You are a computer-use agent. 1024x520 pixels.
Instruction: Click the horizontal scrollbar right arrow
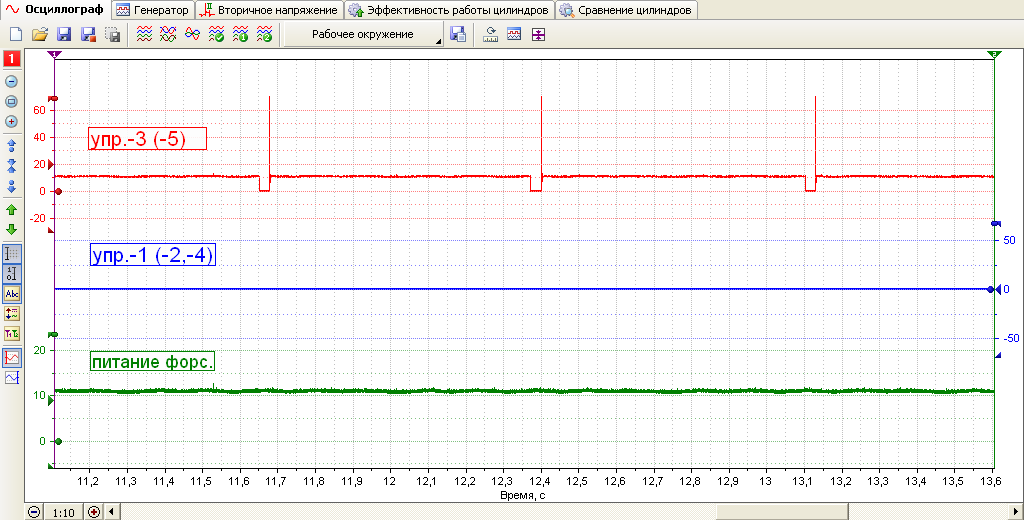tap(1014, 512)
